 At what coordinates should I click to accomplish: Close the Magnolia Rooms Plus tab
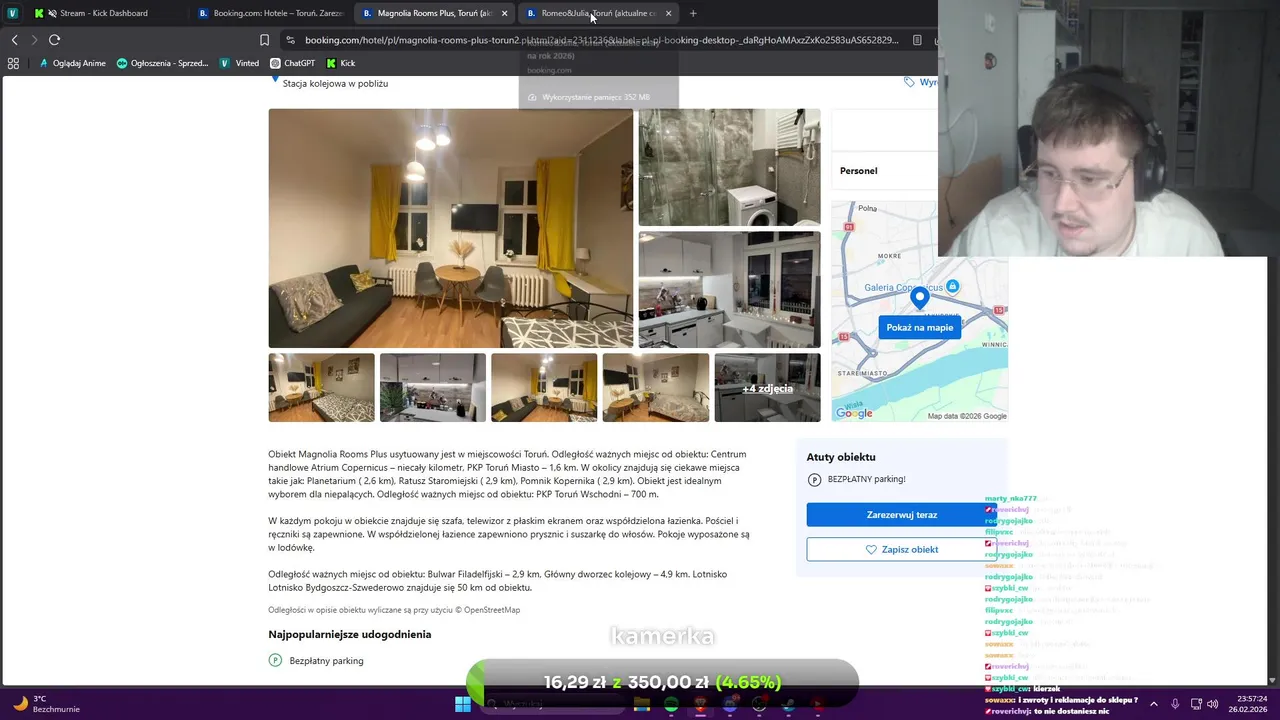[504, 13]
